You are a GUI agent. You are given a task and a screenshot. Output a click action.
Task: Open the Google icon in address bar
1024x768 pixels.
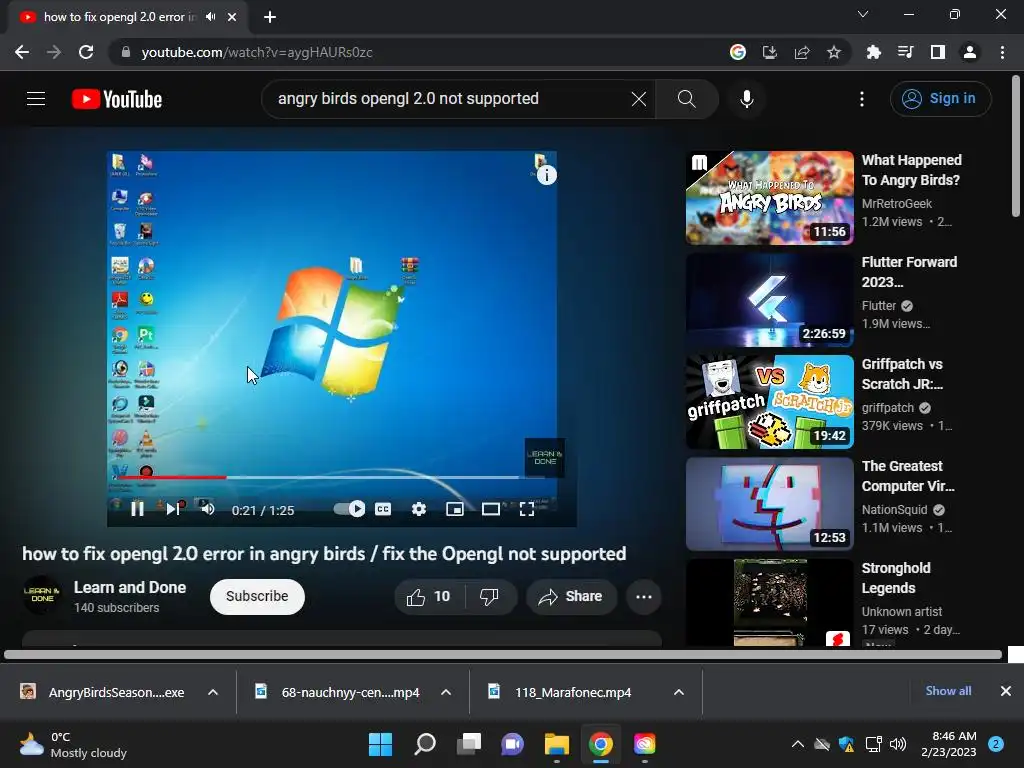pos(738,52)
